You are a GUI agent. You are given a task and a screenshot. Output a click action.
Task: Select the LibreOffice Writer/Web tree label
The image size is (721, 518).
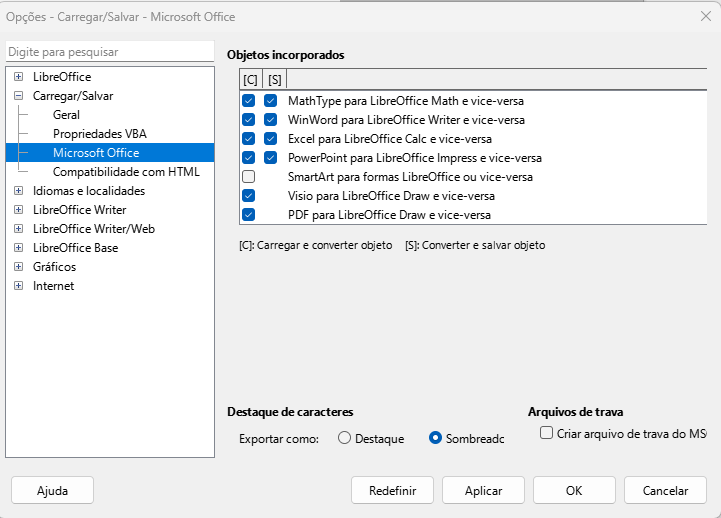[94, 228]
